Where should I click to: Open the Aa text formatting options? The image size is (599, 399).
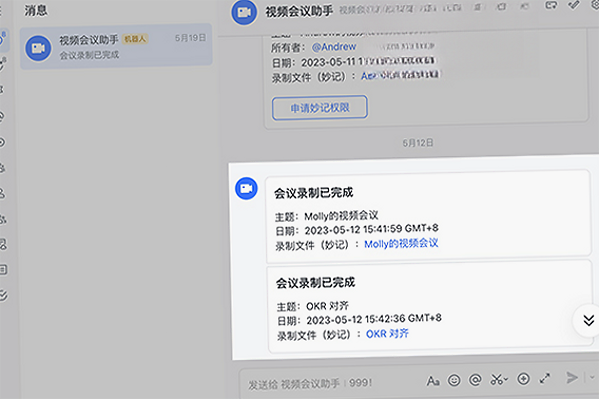(x=433, y=381)
